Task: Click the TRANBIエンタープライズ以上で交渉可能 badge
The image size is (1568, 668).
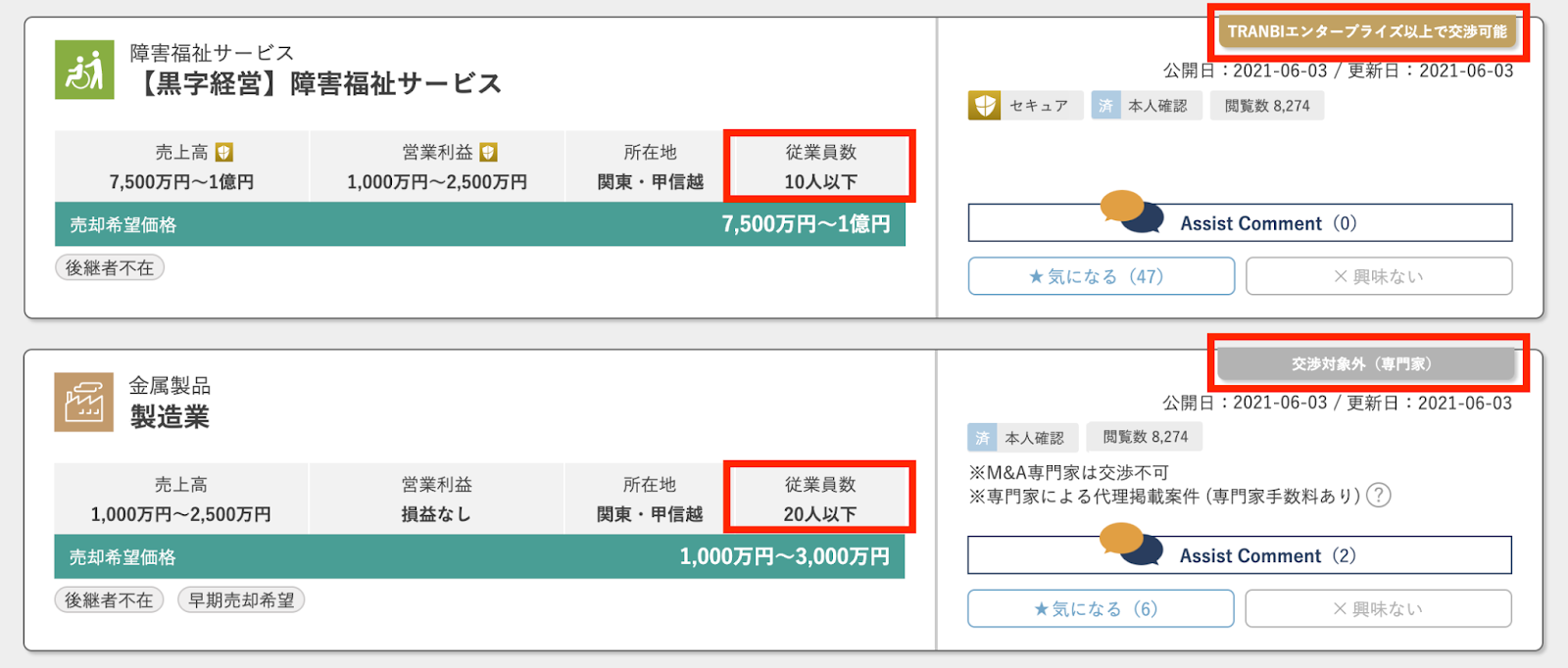Action: click(1367, 32)
